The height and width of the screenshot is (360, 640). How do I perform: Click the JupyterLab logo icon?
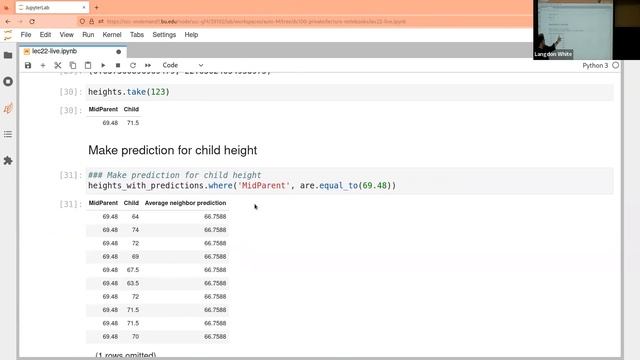tap(8, 35)
